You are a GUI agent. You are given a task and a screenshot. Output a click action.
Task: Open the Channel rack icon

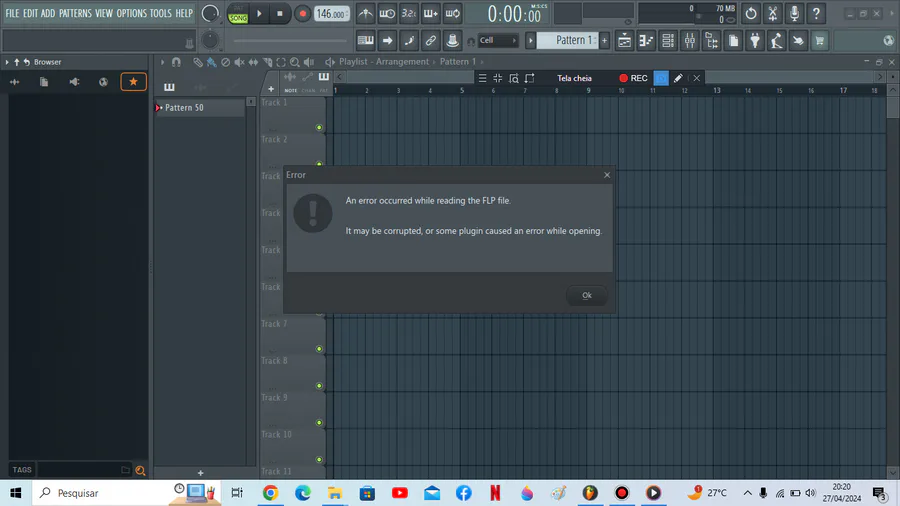[668, 40]
